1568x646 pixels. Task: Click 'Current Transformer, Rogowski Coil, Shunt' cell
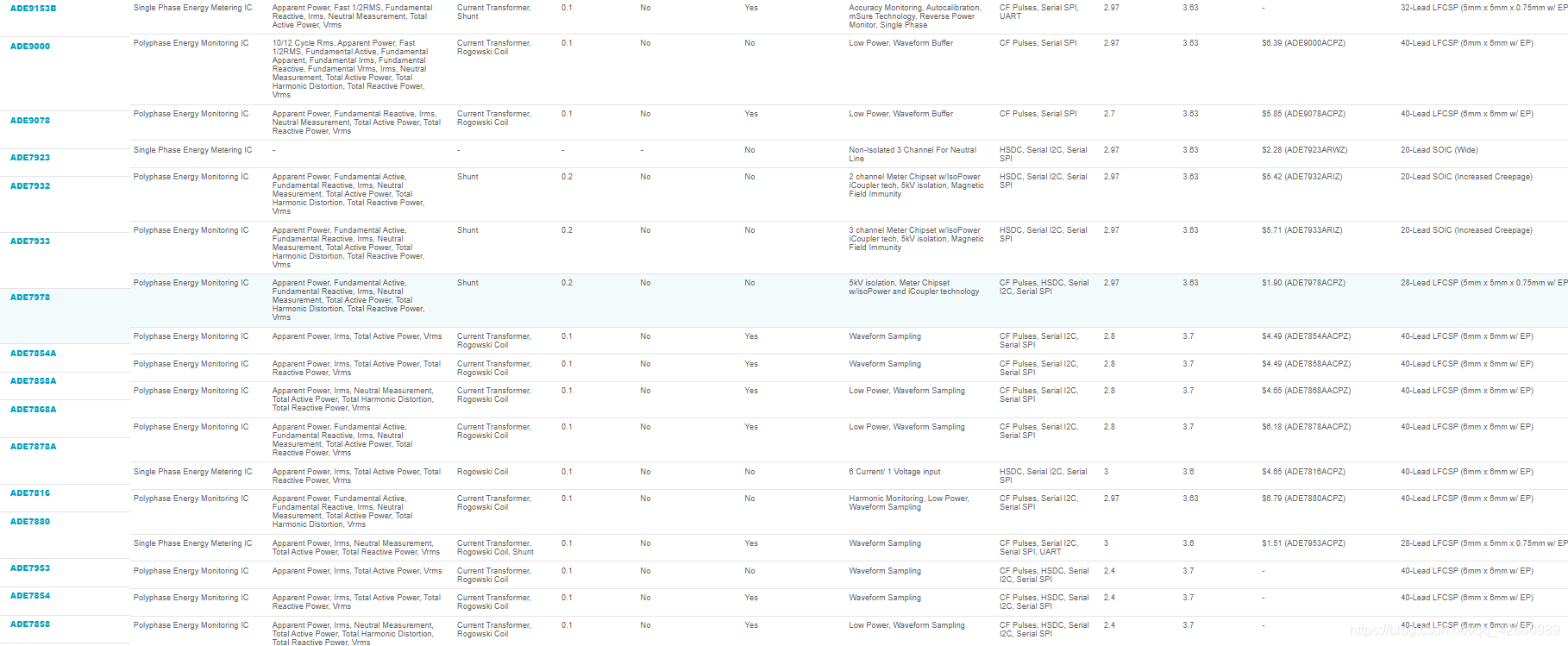(x=495, y=548)
